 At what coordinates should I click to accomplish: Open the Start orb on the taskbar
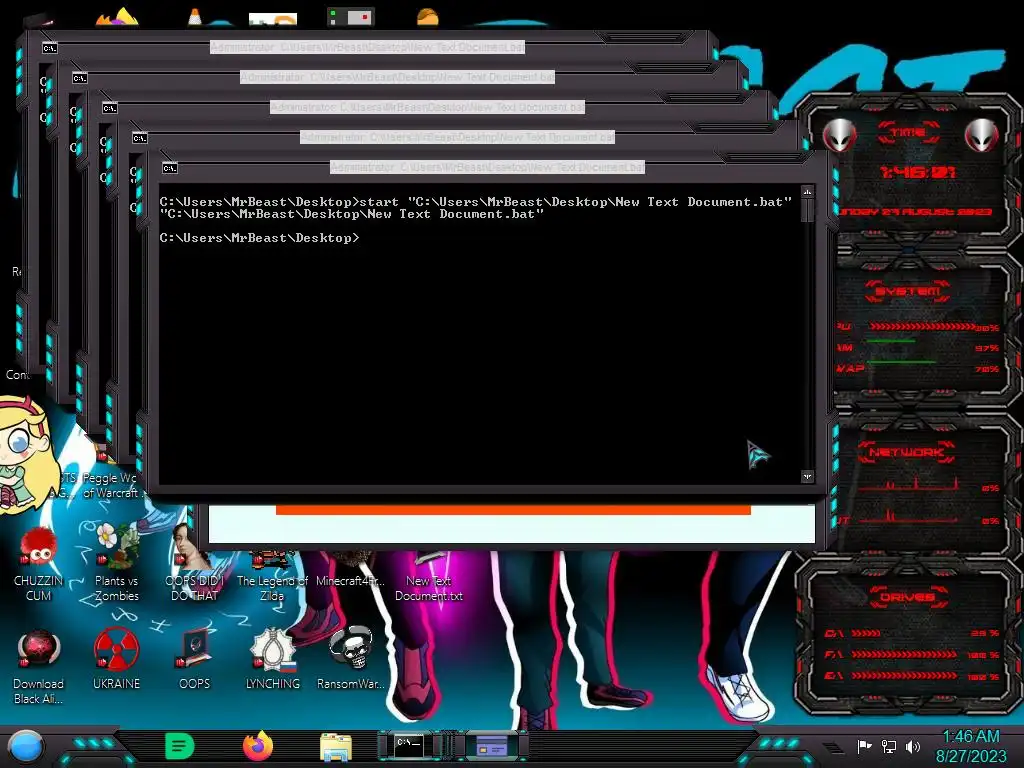(x=25, y=748)
